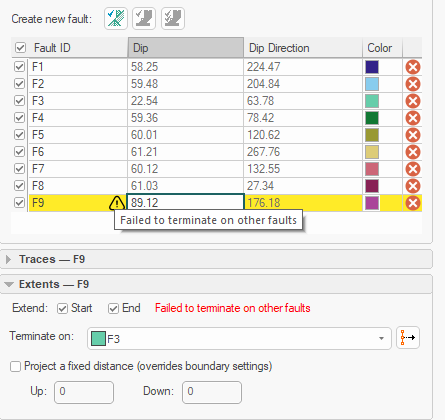
Task: Click first Create new fault icon
Action: tap(116, 18)
